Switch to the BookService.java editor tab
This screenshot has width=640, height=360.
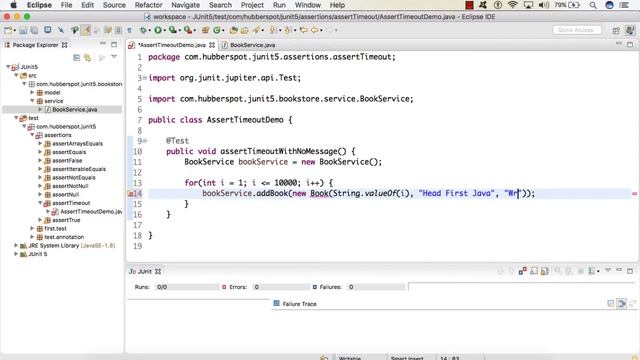pyautogui.click(x=248, y=45)
